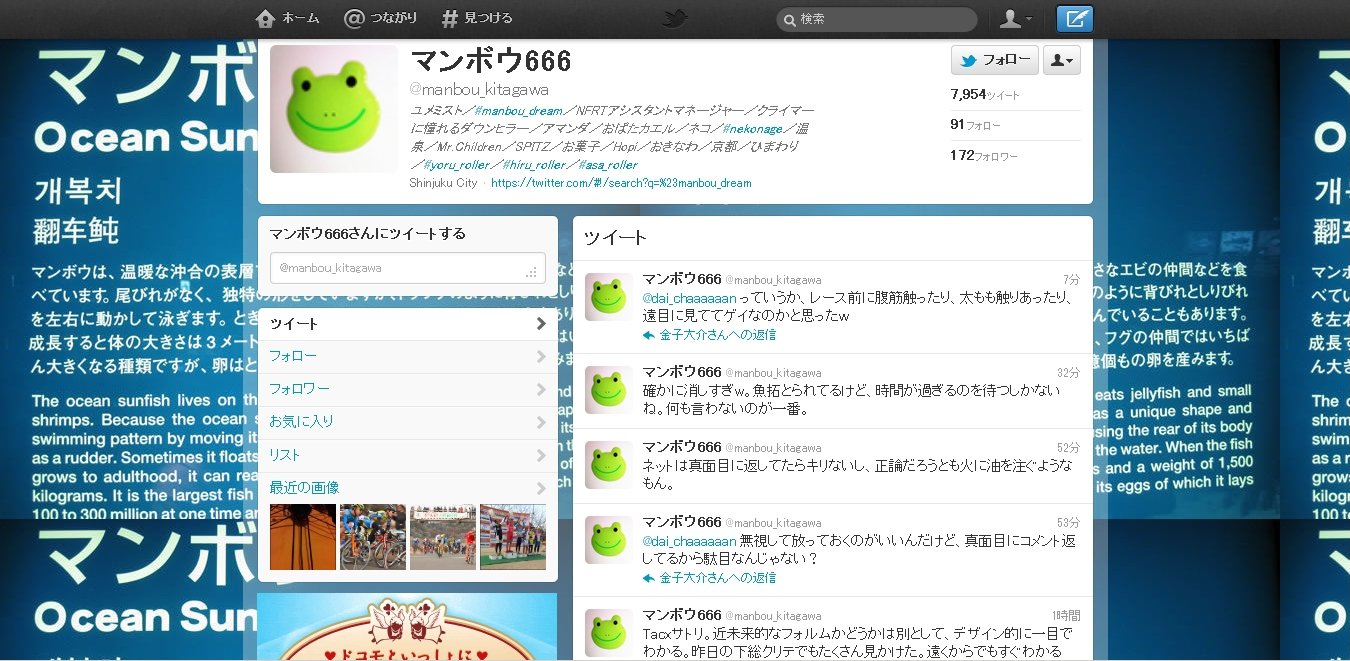
Task: Select the フォロー tab in sidebar
Action: [x=293, y=356]
